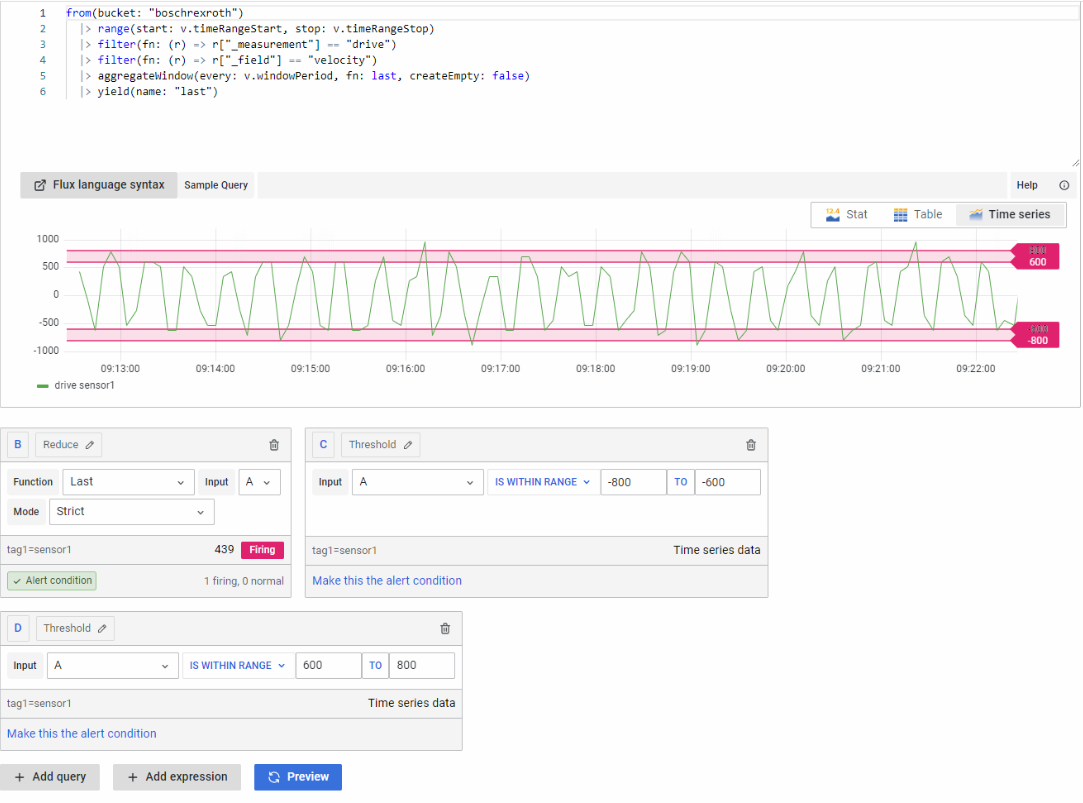Image resolution: width=1083 pixels, height=803 pixels.
Task: Remove expression D using trash icon
Action: pyautogui.click(x=445, y=629)
